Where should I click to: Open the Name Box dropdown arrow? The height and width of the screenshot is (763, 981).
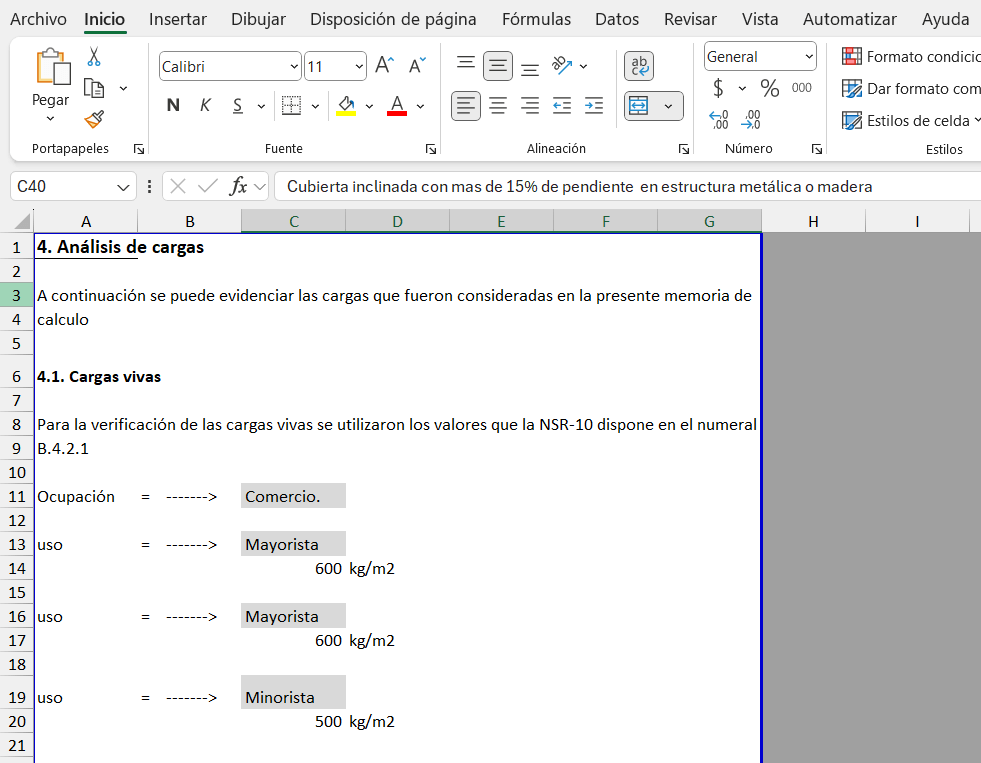(124, 187)
